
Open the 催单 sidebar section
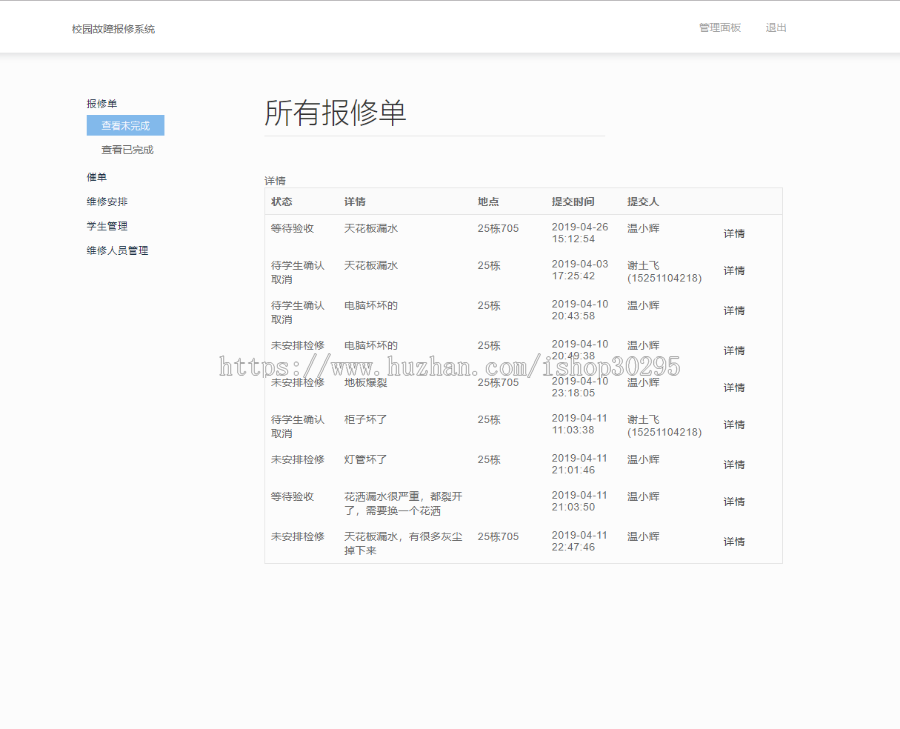coord(96,177)
